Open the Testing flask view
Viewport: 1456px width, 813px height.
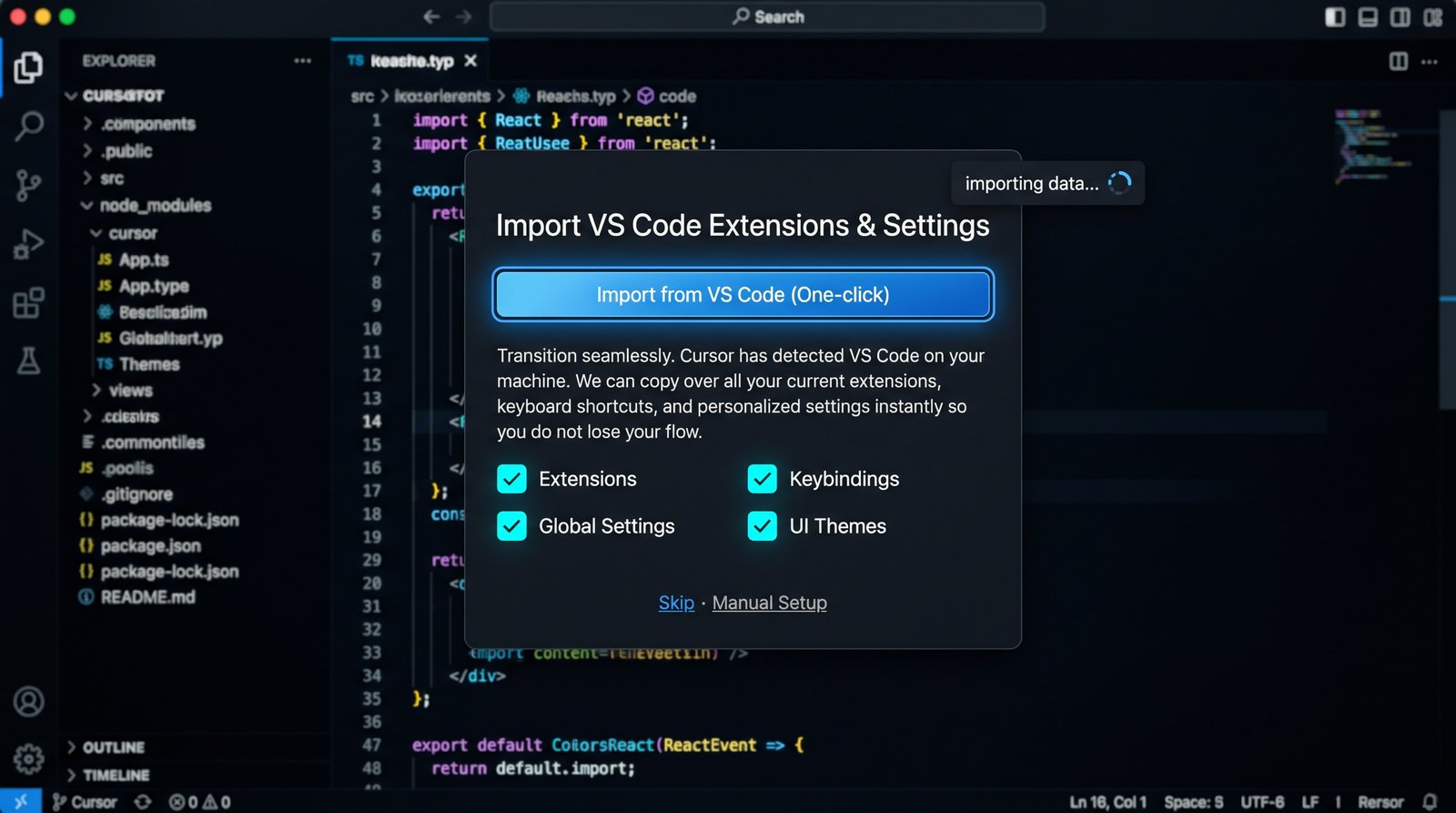pyautogui.click(x=28, y=361)
